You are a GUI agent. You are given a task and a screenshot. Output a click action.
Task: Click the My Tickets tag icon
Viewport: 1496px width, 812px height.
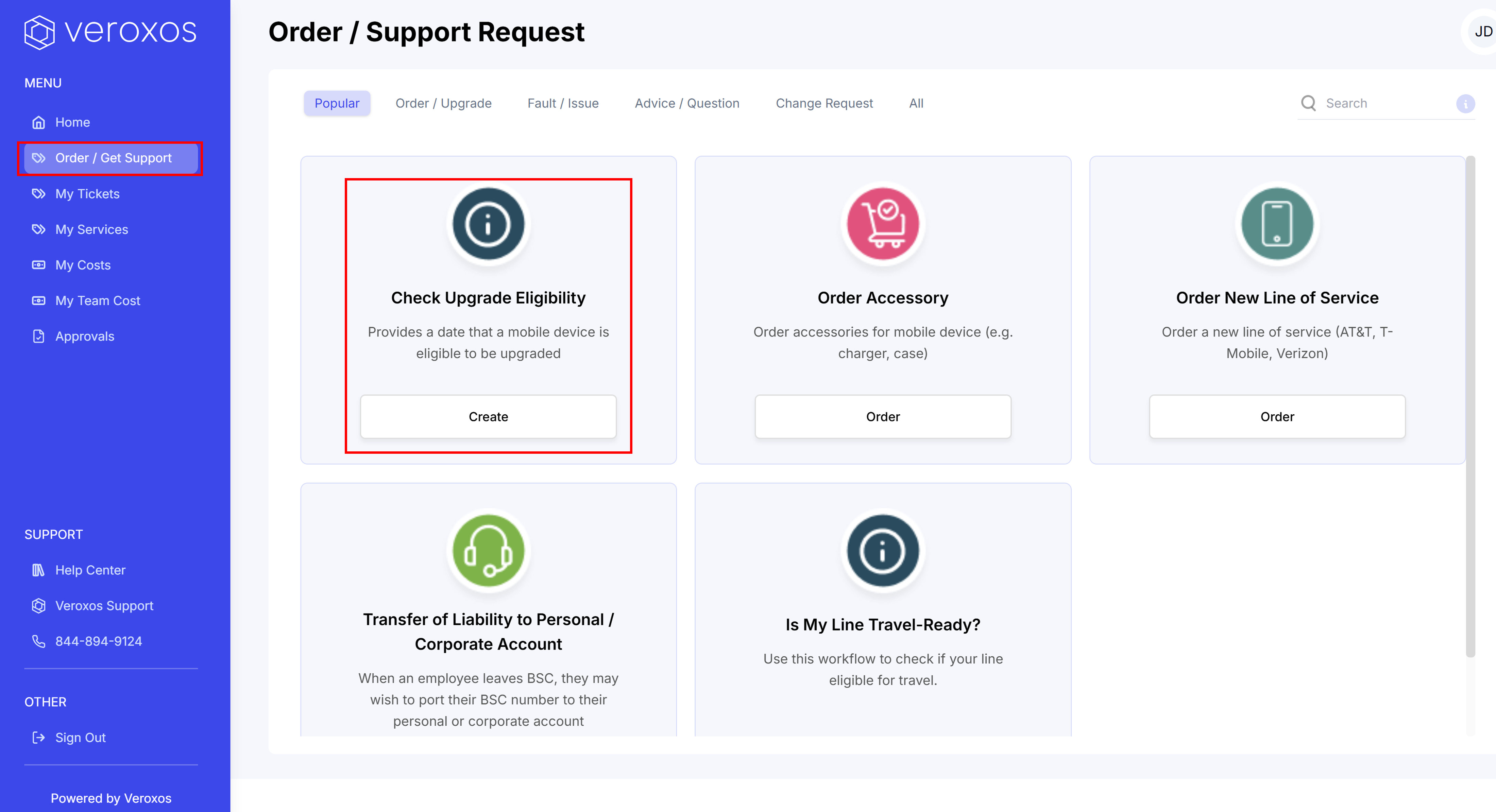38,194
